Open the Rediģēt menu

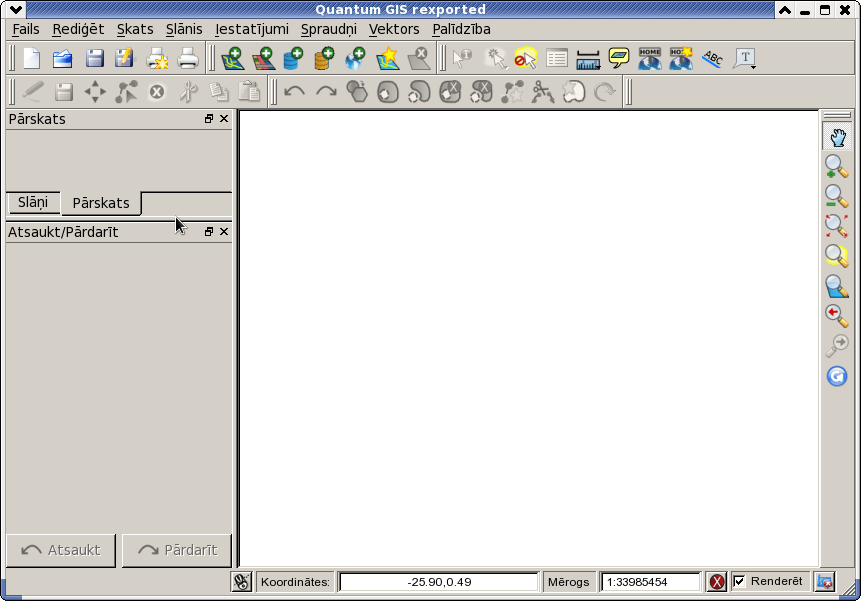[78, 29]
